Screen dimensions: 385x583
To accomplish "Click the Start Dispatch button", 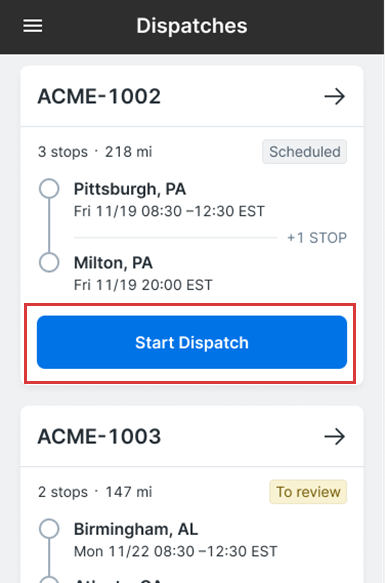I will 192,342.
